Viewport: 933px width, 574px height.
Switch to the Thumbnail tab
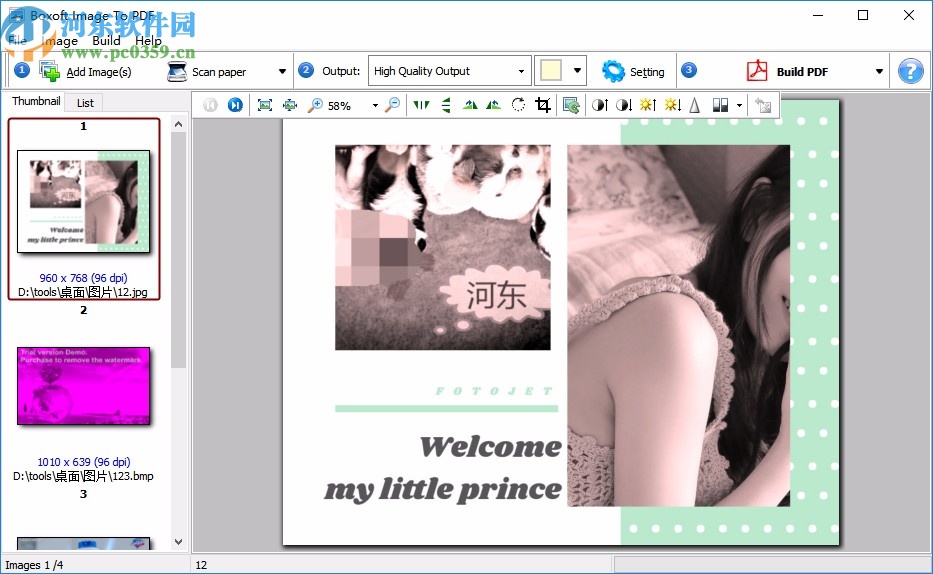(36, 101)
